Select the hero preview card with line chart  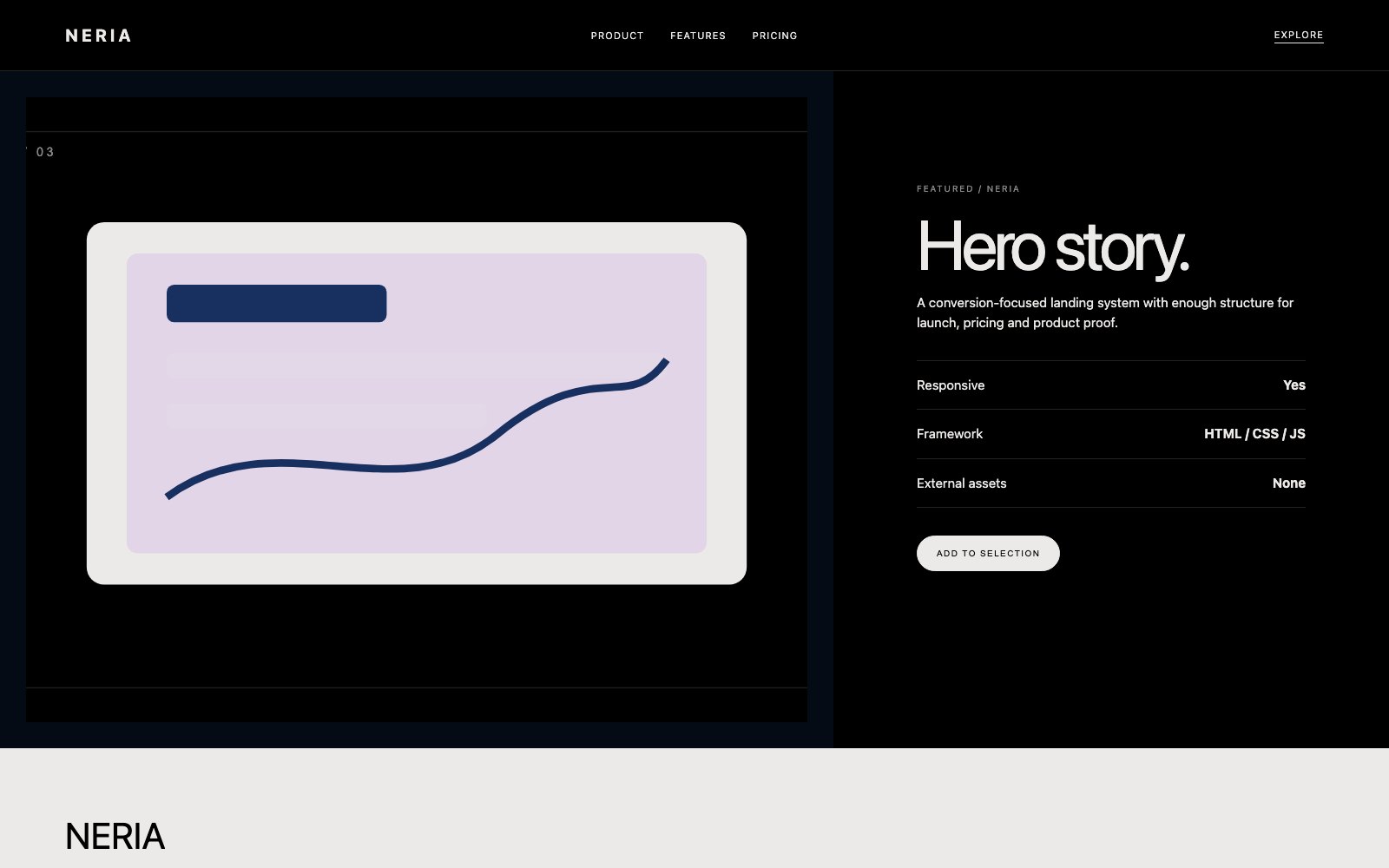(x=417, y=404)
